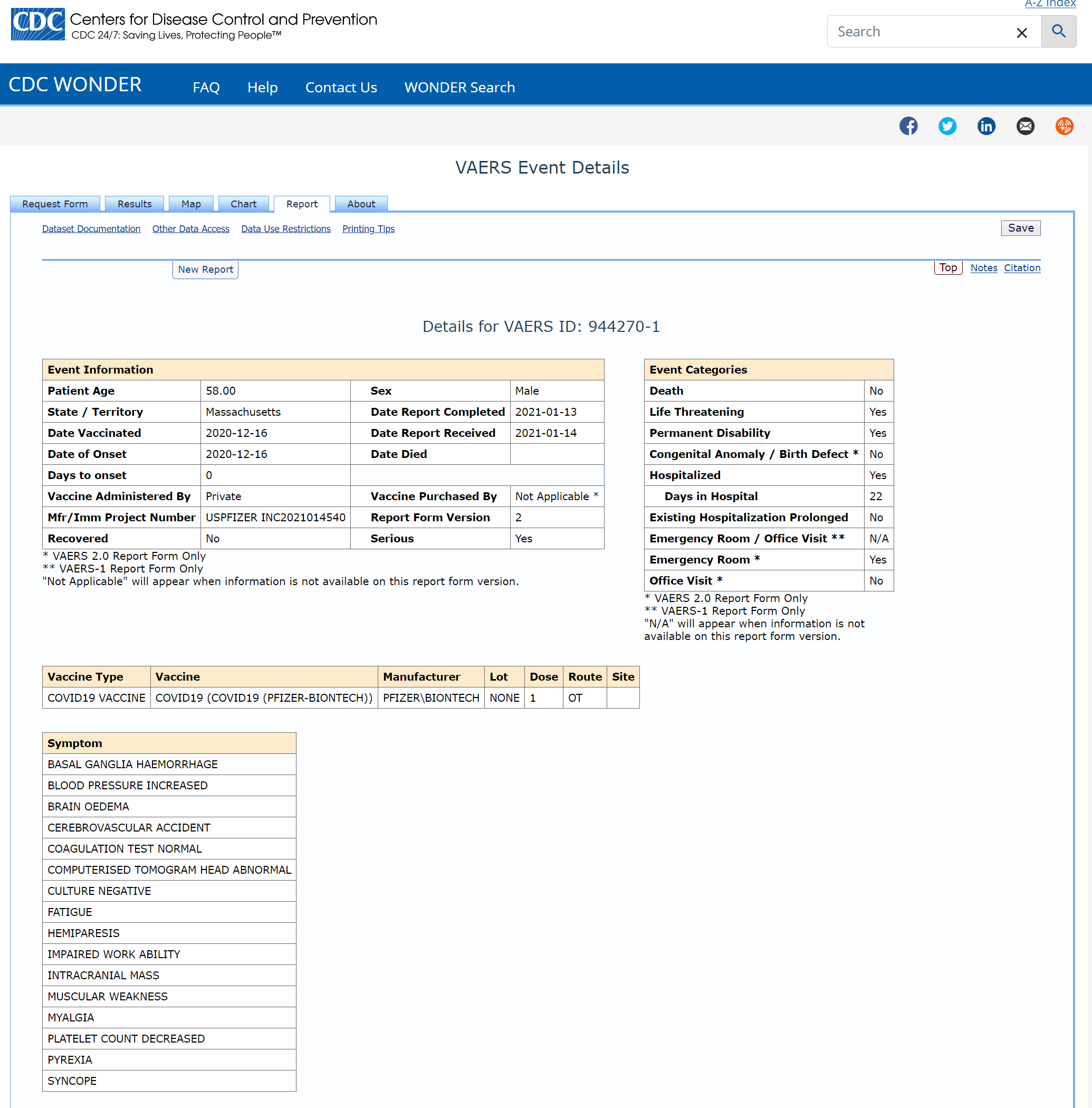Select IMPAIRED WORK ABILITY symptom row
The width and height of the screenshot is (1092, 1108).
169,954
